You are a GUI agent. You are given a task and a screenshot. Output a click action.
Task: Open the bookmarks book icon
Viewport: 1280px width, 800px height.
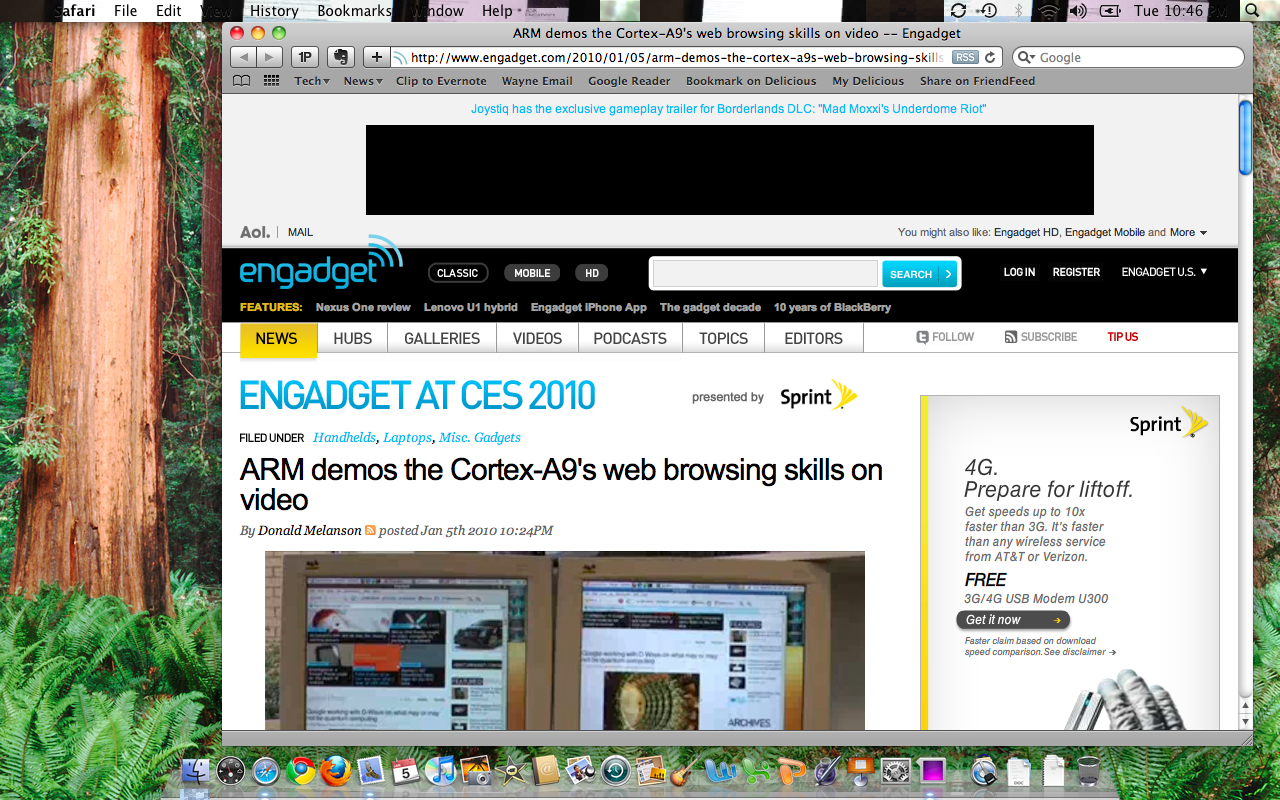(241, 81)
